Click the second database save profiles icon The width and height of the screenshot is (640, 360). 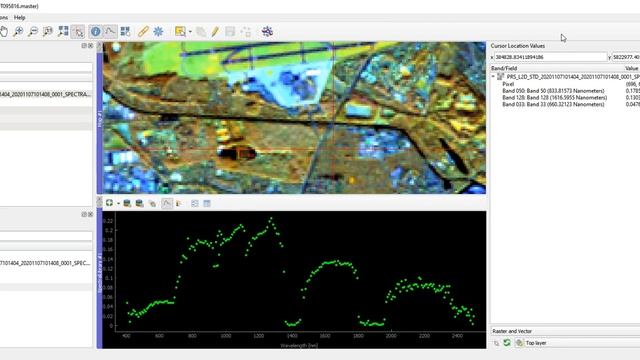pyautogui.click(x=140, y=203)
